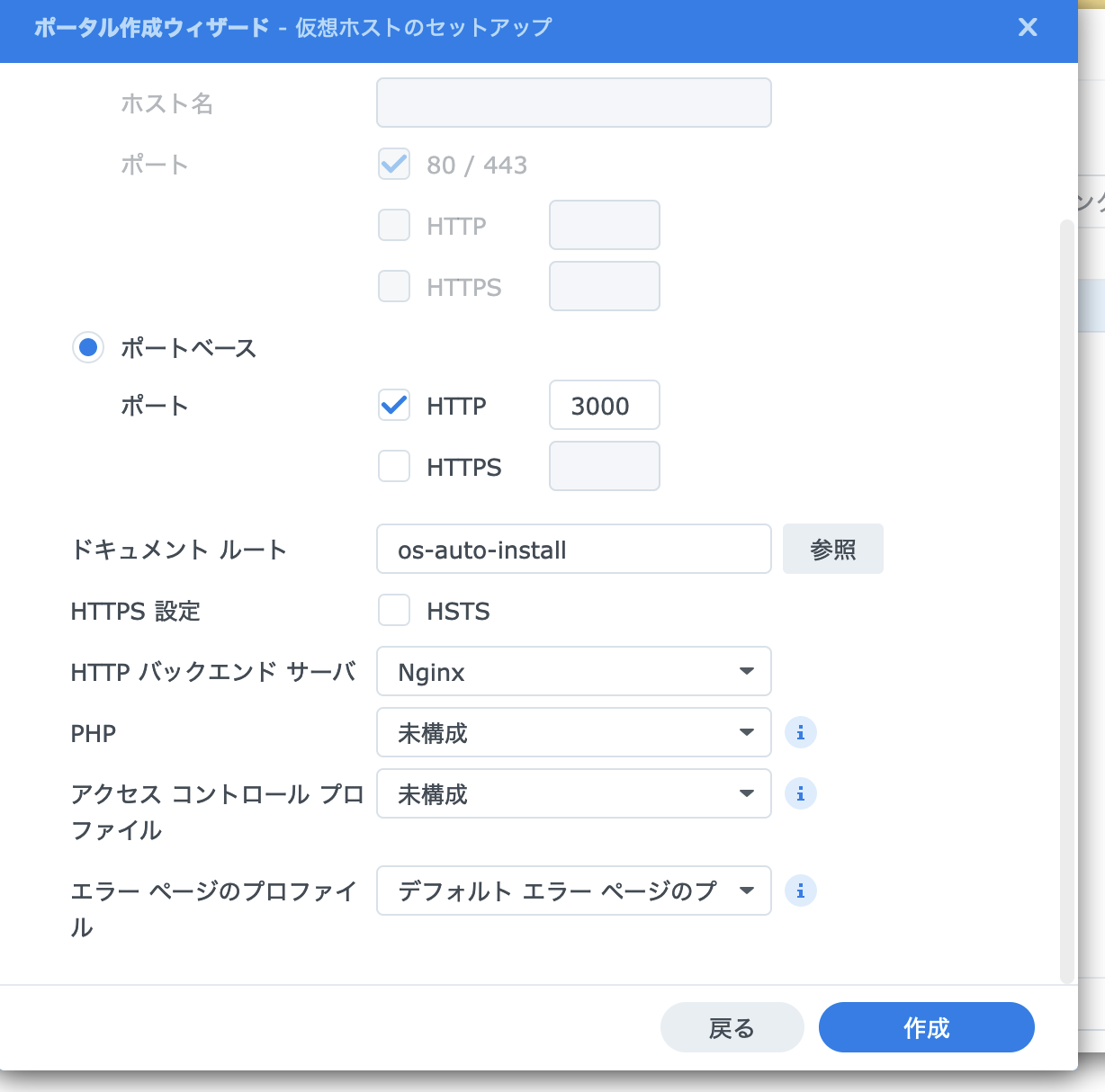Viewport: 1105px width, 1092px height.
Task: Check the upper HTTPS checkbox near 80 / 443
Action: pyautogui.click(x=393, y=286)
